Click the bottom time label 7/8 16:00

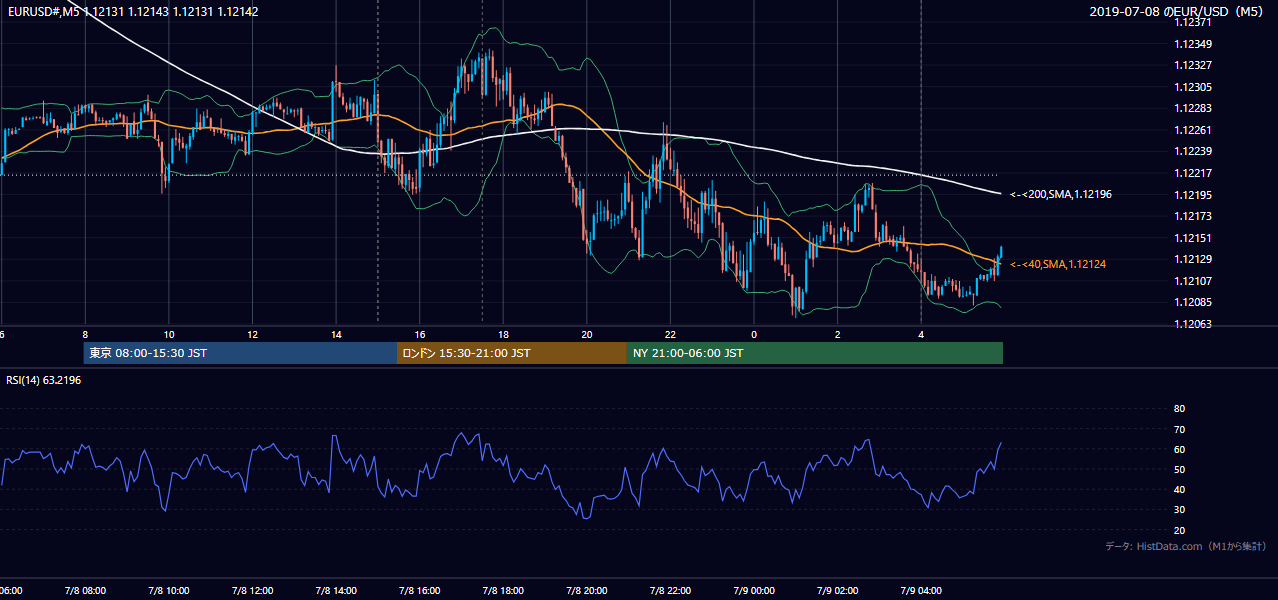click(x=420, y=591)
